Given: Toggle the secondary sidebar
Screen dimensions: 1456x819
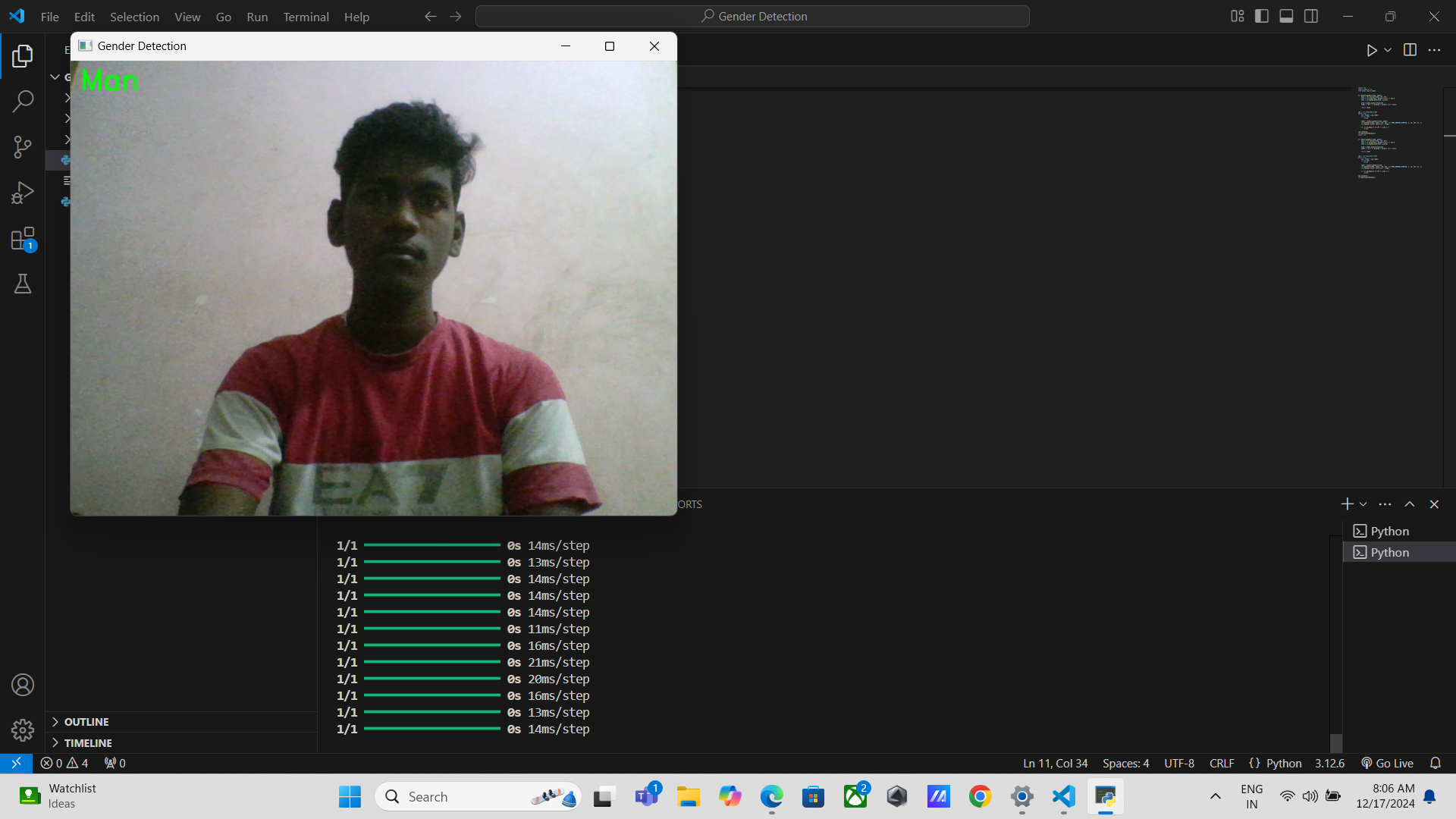Looking at the screenshot, I should click(x=1312, y=16).
